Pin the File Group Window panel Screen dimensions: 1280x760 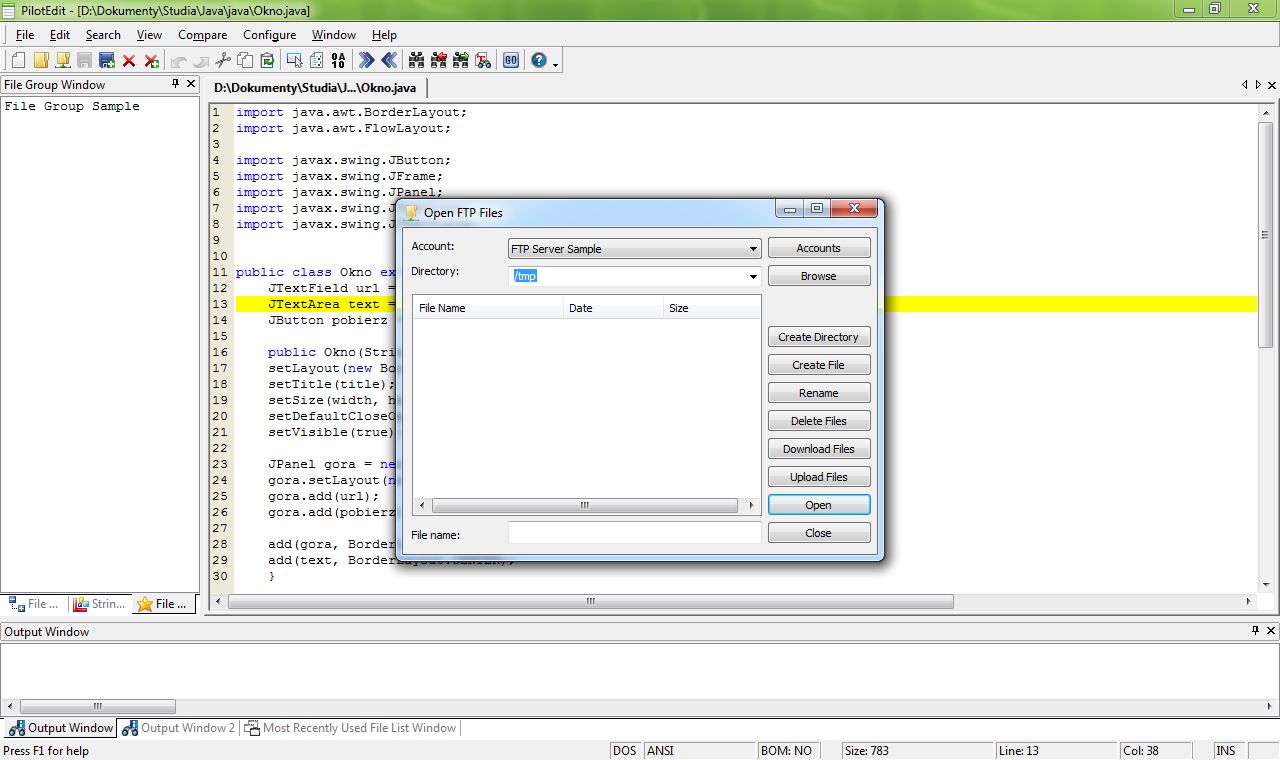[x=176, y=85]
